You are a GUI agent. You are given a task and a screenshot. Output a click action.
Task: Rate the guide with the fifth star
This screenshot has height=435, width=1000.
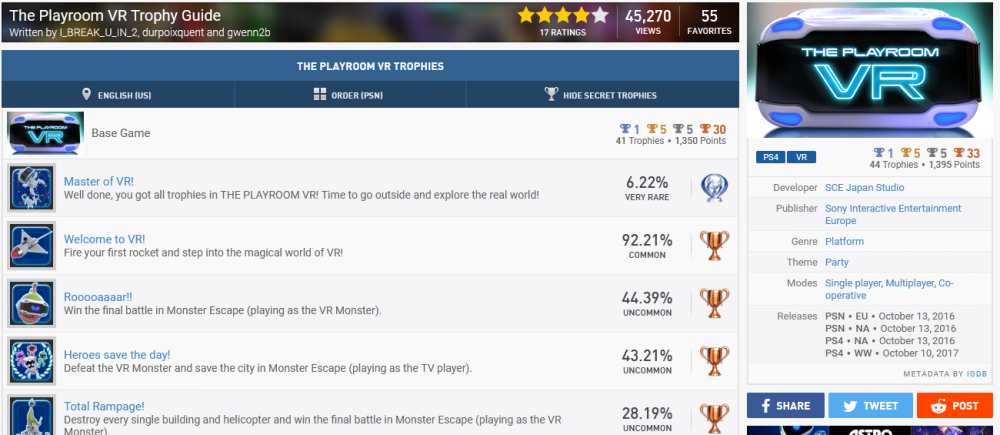coord(600,15)
